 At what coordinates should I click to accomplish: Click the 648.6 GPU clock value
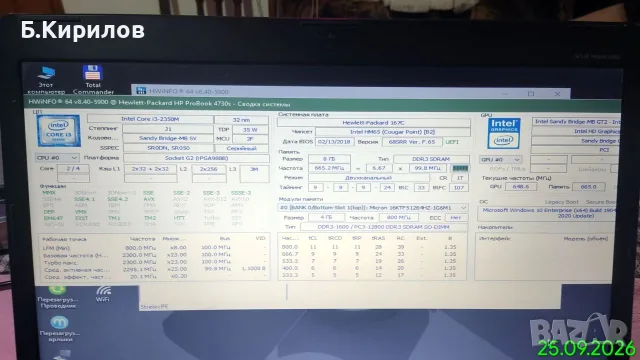[521, 187]
